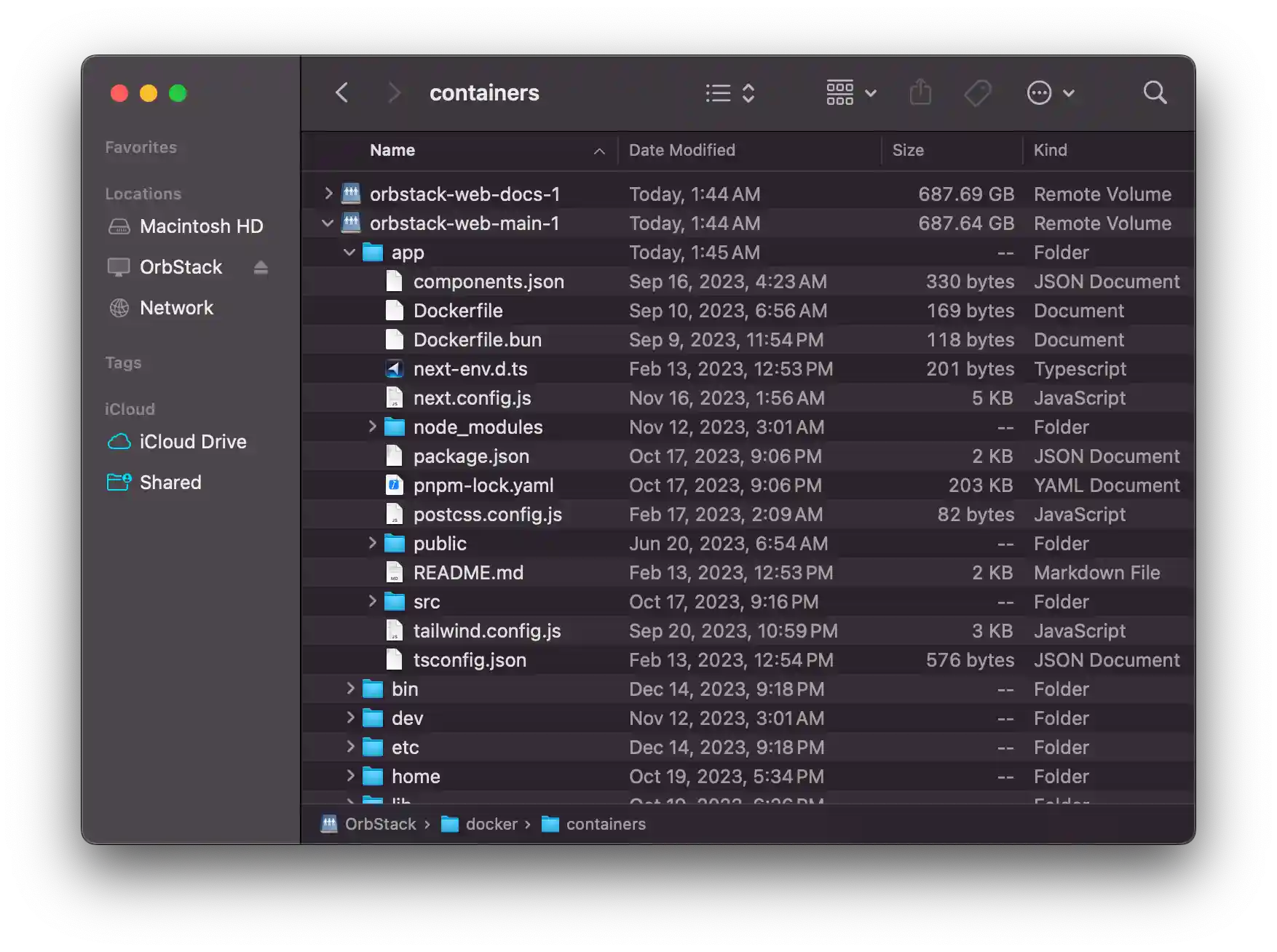Screen dimensions: 1277x952
Task: Collapse the app folder
Action: (349, 252)
